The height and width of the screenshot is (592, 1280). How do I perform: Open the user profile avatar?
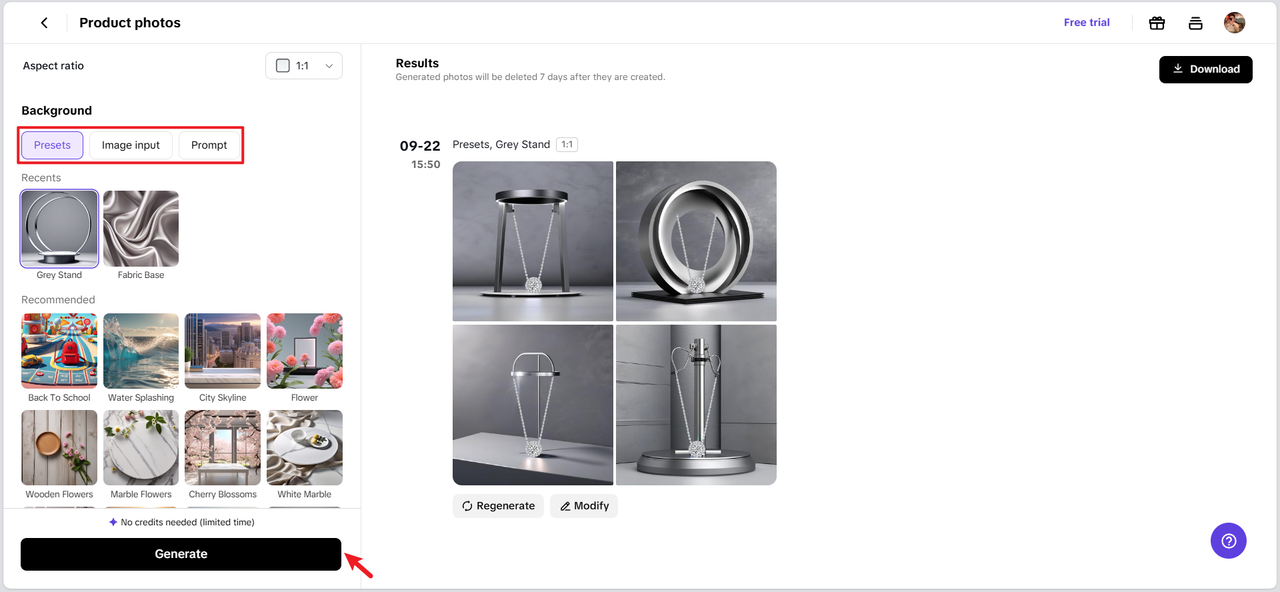pos(1234,23)
